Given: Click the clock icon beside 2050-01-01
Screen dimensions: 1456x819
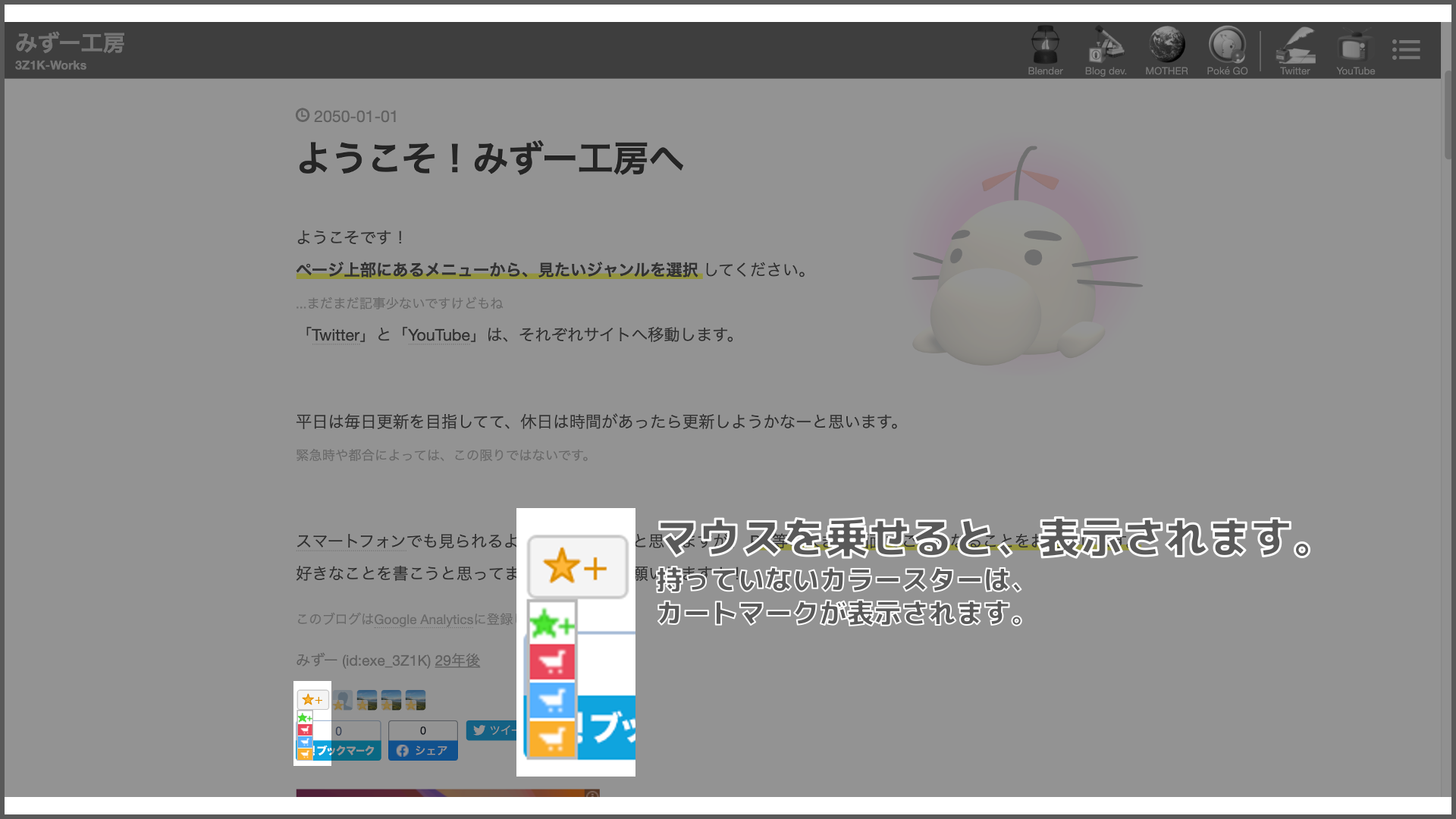Looking at the screenshot, I should [x=303, y=115].
